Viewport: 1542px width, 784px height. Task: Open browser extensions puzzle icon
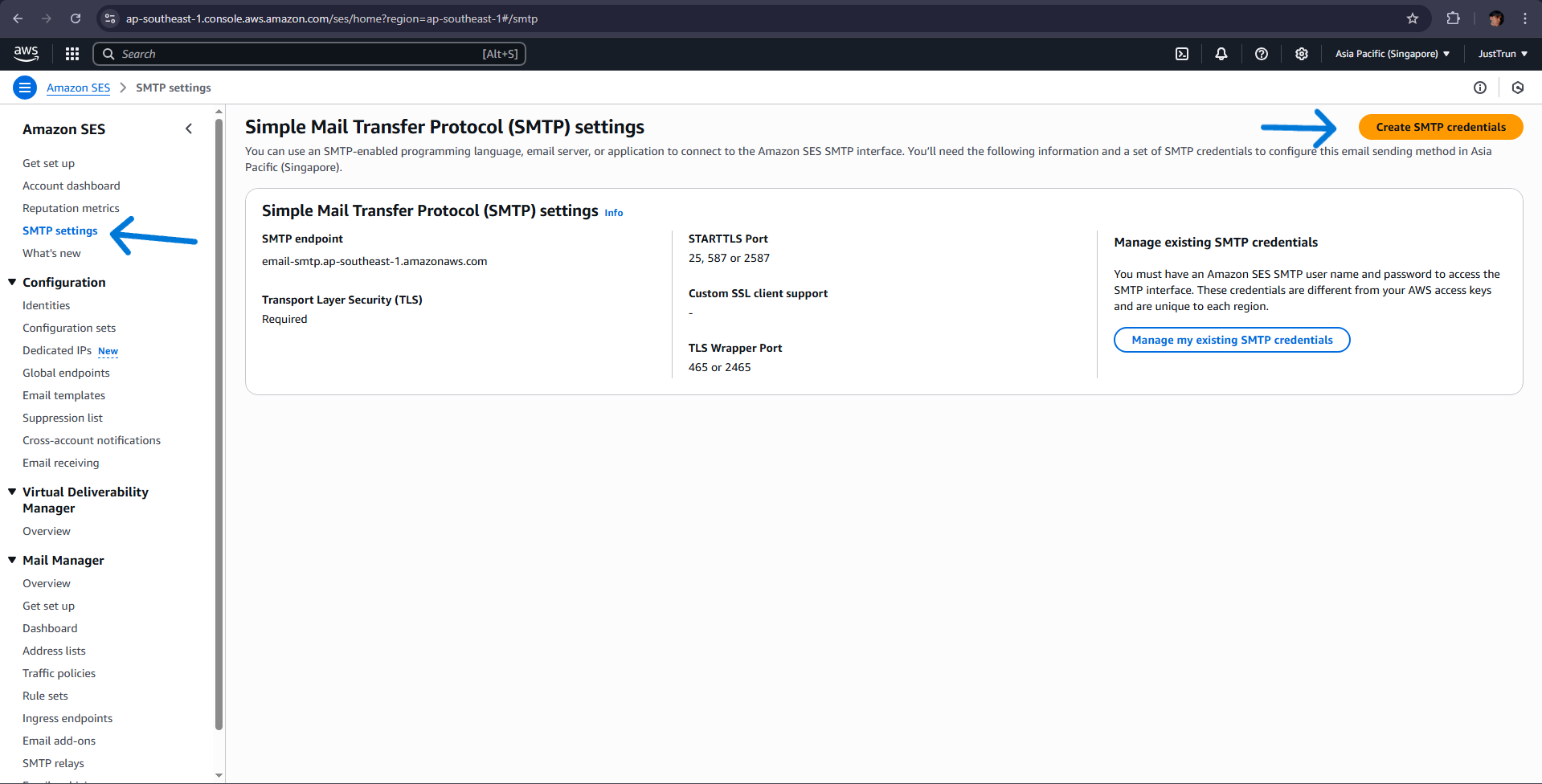[1453, 18]
